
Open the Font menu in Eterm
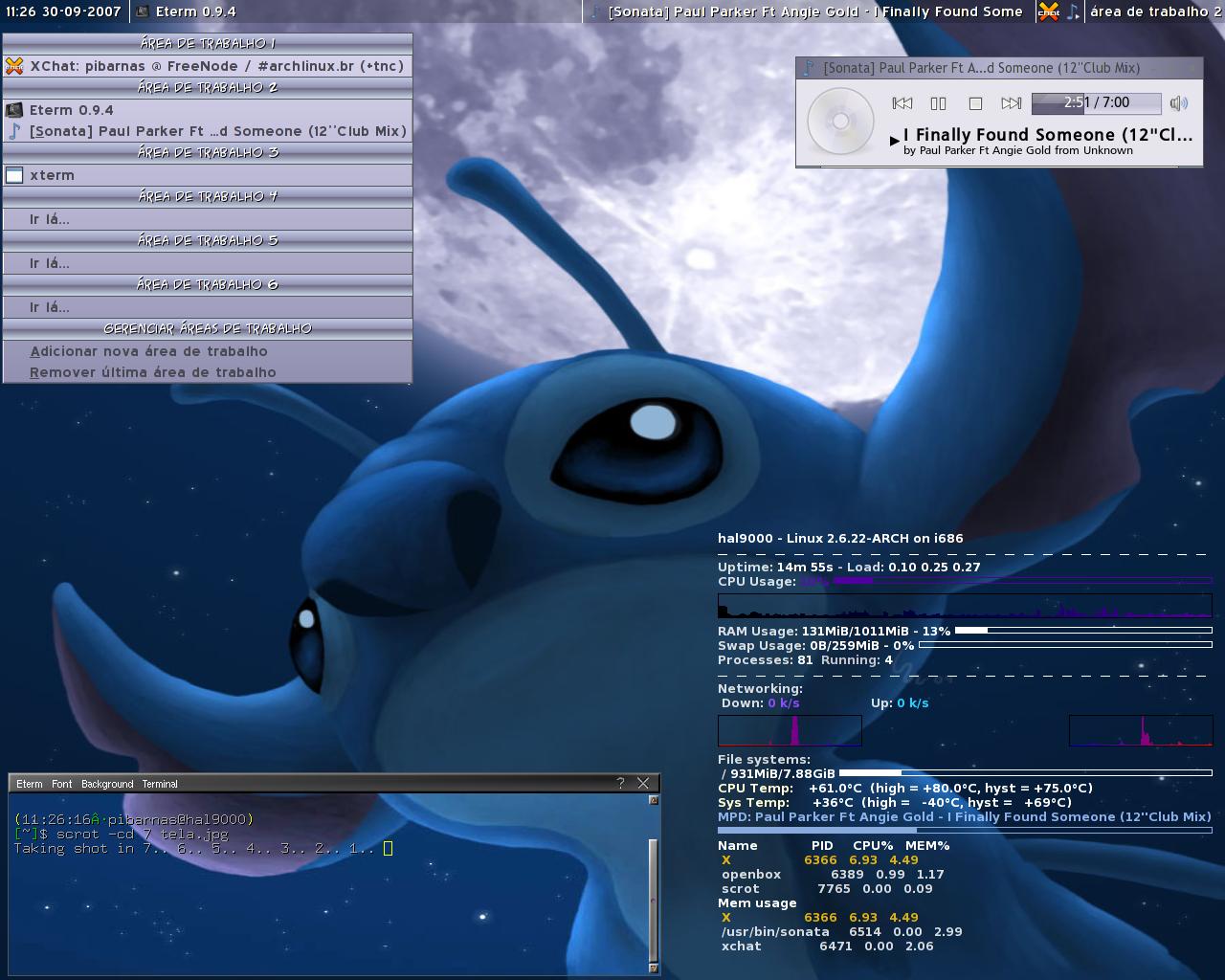pyautogui.click(x=62, y=784)
